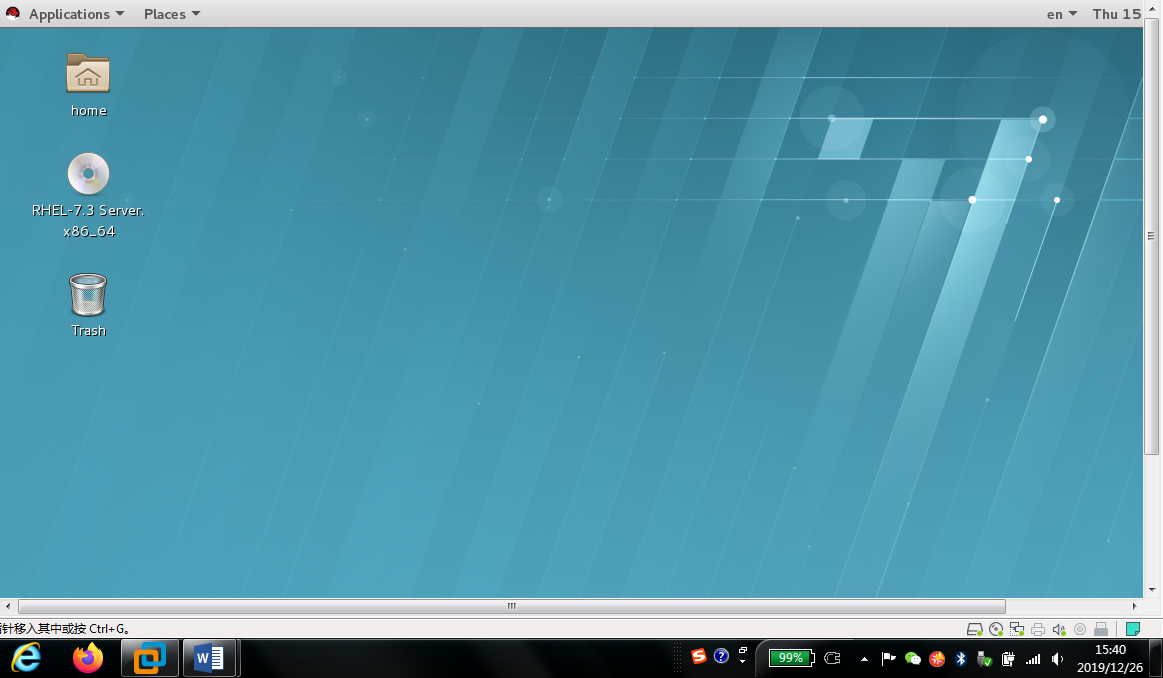Show hidden tray icons arrow

864,659
